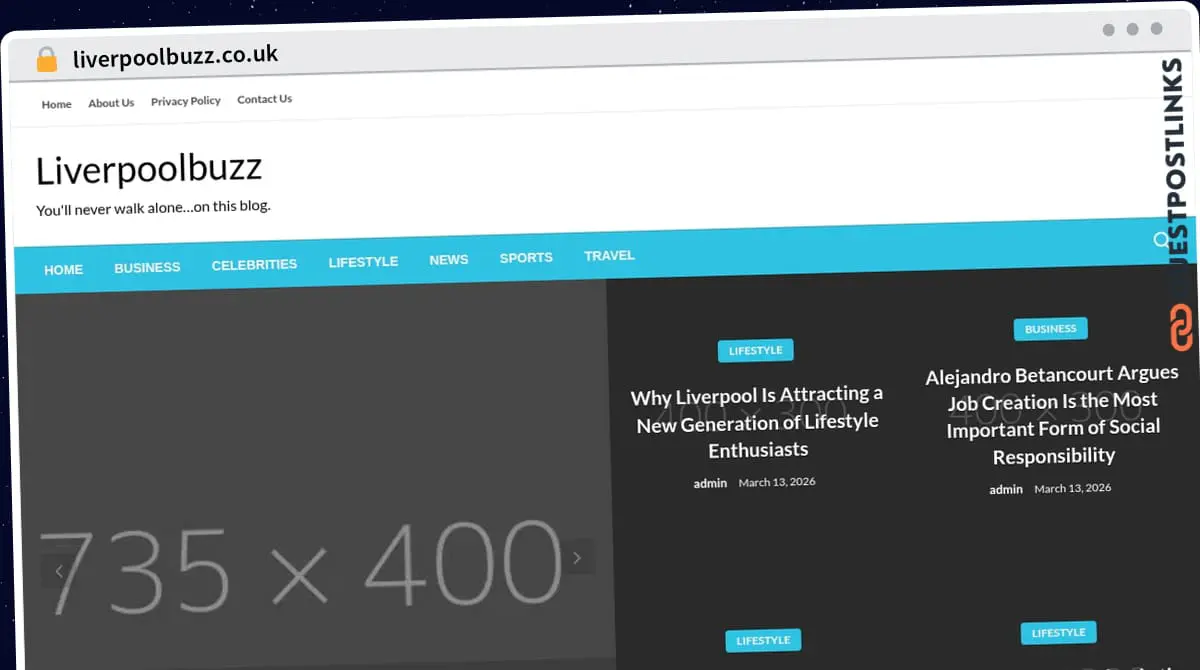Go to previous slide arrow
This screenshot has width=1200, height=670.
point(59,571)
